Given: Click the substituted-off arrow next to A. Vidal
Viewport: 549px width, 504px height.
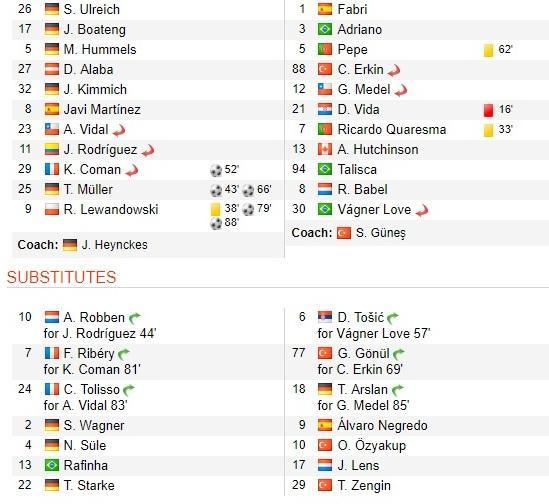Looking at the screenshot, I should pos(119,131).
